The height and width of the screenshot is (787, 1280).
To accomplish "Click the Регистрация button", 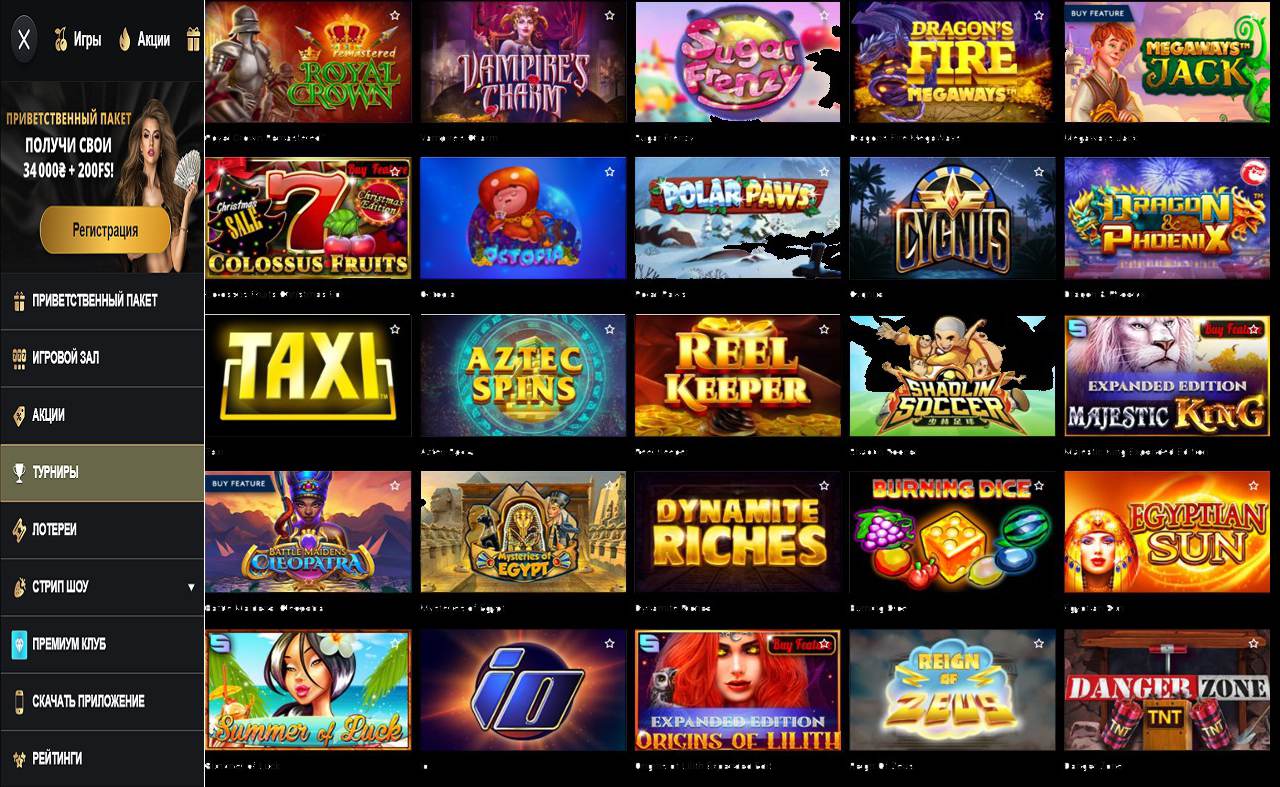I will click(105, 230).
